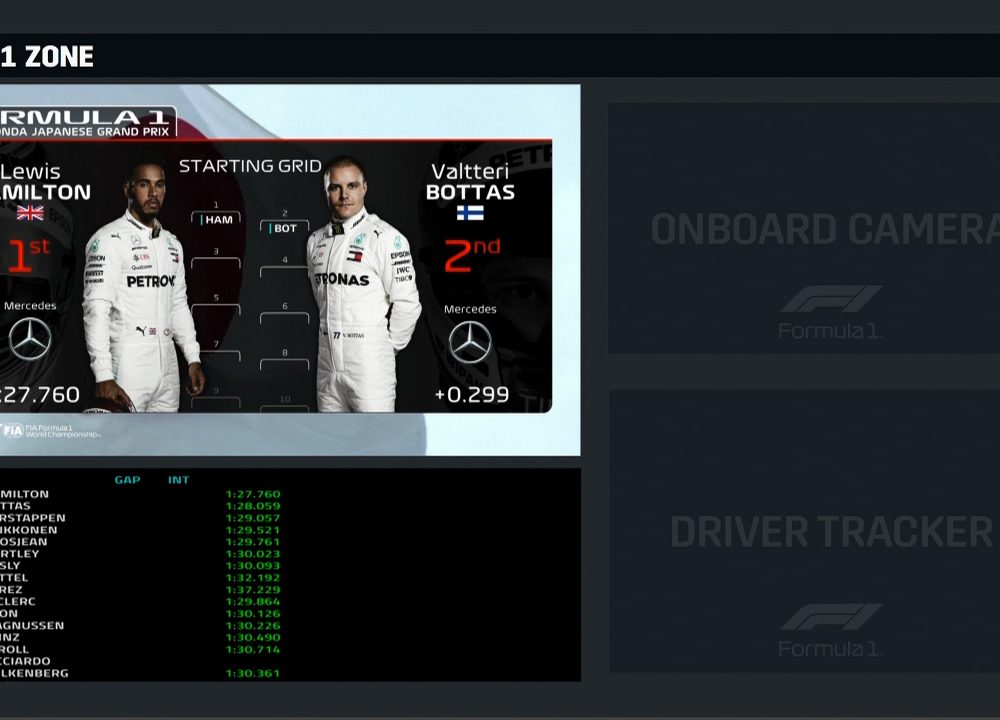This screenshot has width=1000, height=720.
Task: Open the Onboard Camera panel
Action: click(804, 228)
